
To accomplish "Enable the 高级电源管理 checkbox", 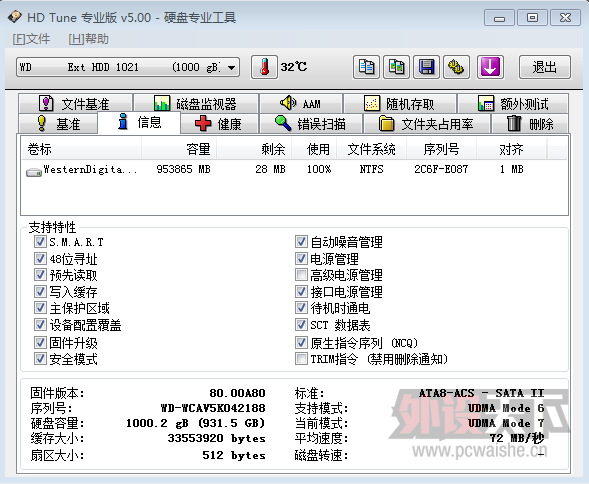I will pos(301,275).
